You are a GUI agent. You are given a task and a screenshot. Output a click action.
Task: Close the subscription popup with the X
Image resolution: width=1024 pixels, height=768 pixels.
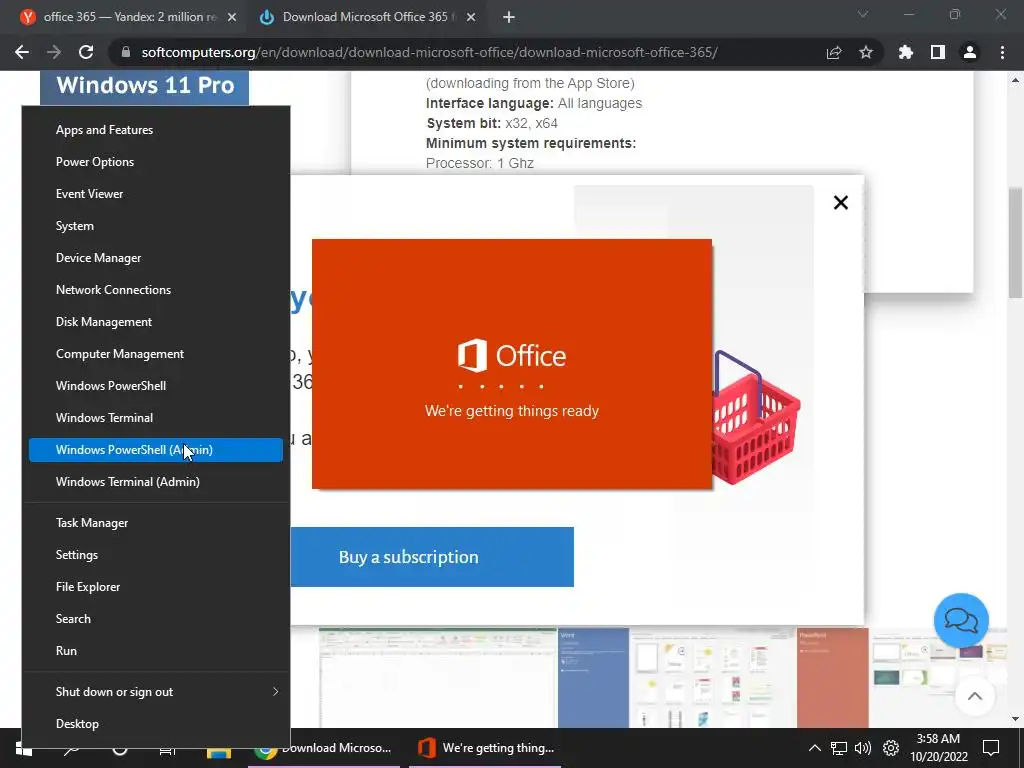[841, 202]
